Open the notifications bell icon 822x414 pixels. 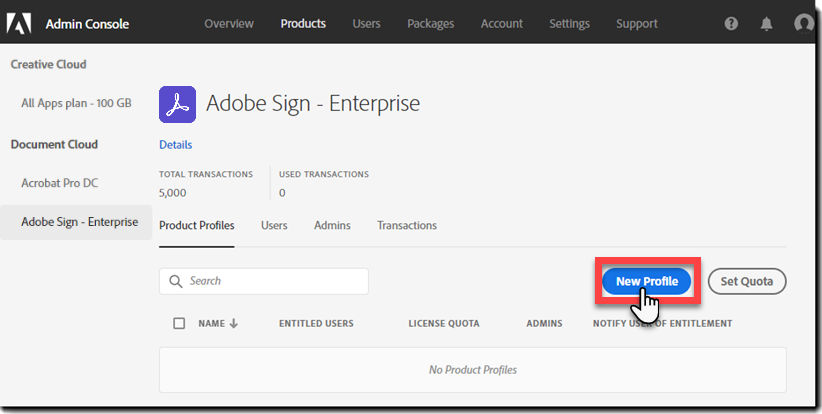click(x=766, y=24)
